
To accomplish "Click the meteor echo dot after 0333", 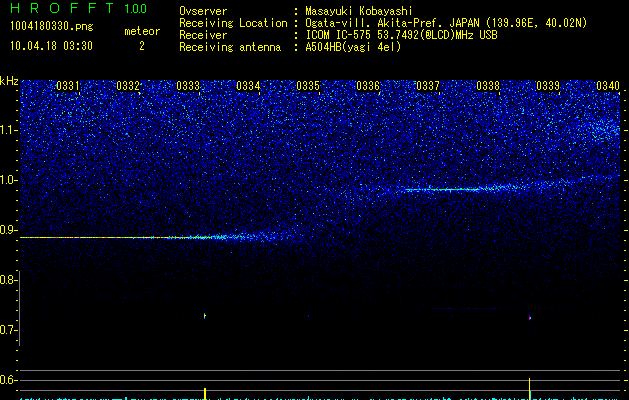I will tap(205, 316).
